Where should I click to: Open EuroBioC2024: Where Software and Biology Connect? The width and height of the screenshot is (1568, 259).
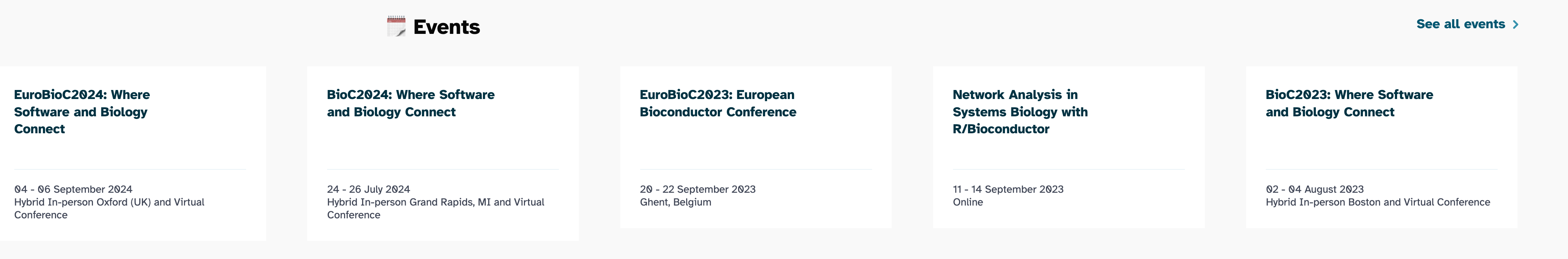pyautogui.click(x=82, y=111)
